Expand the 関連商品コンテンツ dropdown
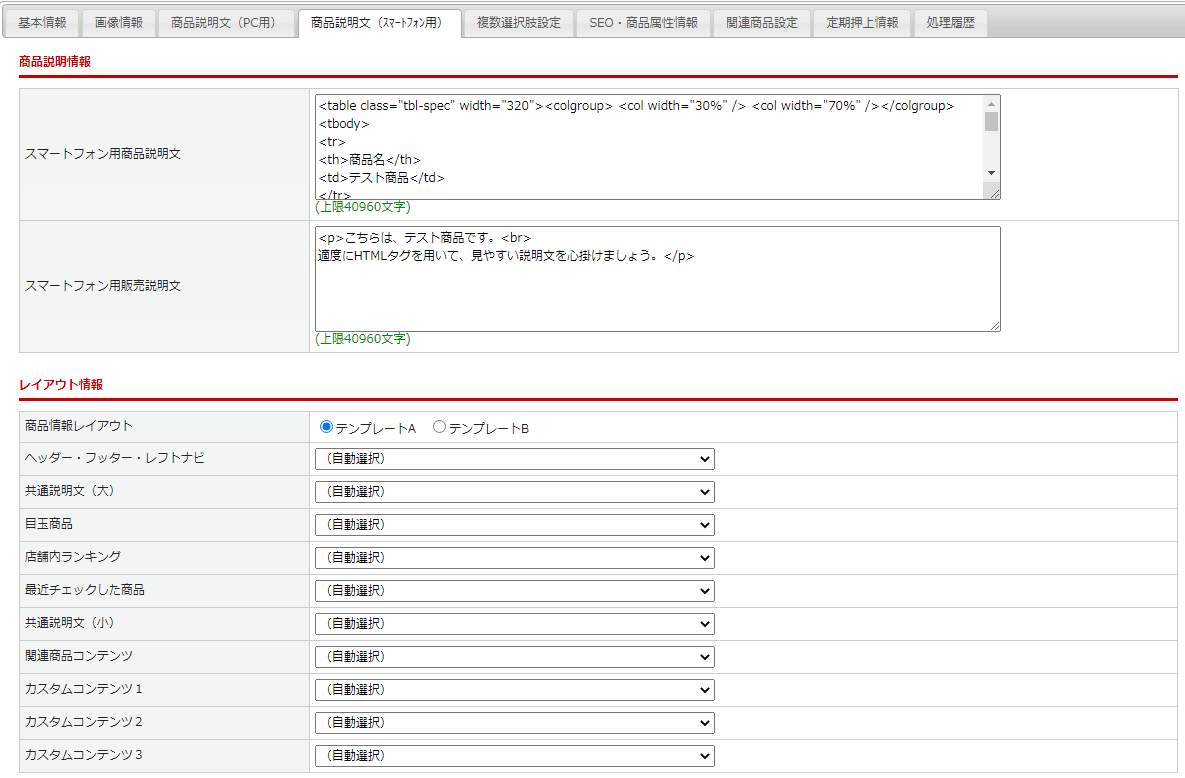Viewport: 1185px width, 778px height. [x=514, y=657]
